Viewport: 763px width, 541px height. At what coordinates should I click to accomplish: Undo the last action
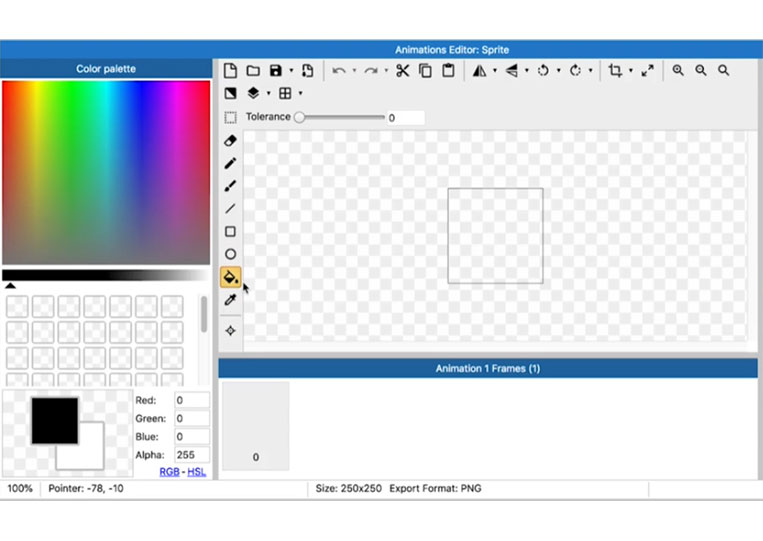339,71
